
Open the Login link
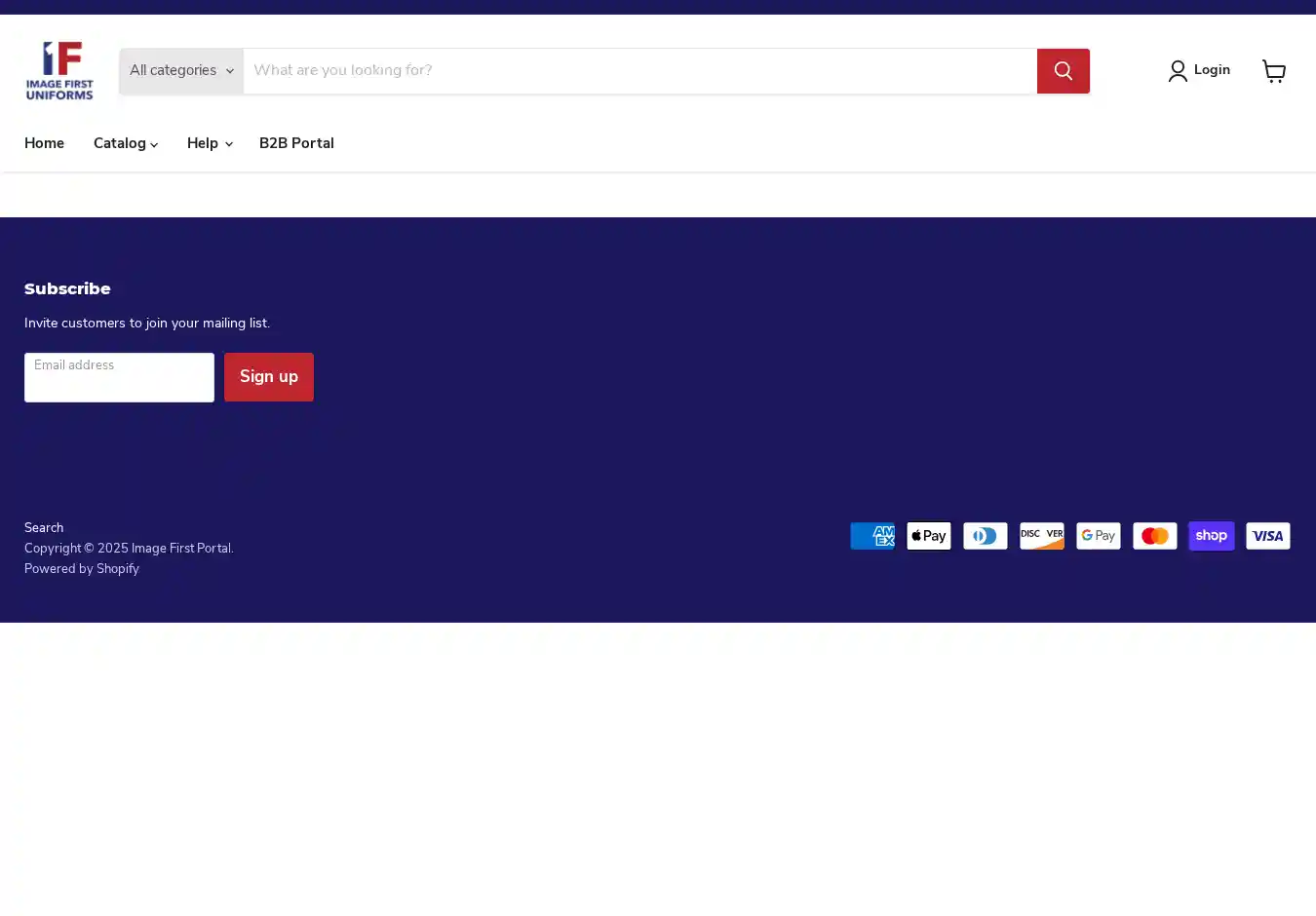tap(1200, 70)
